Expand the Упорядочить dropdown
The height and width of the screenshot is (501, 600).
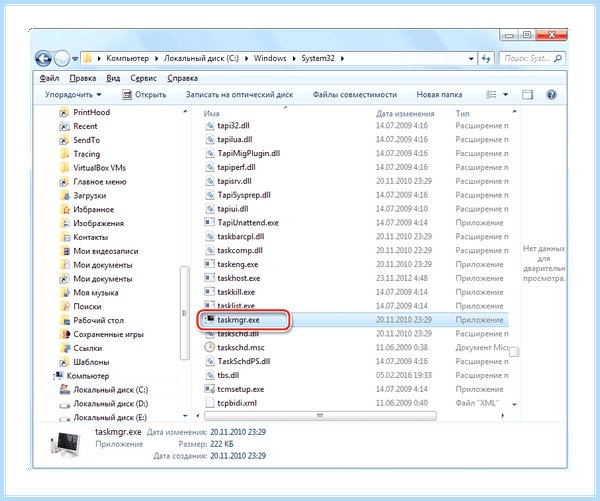pos(73,95)
